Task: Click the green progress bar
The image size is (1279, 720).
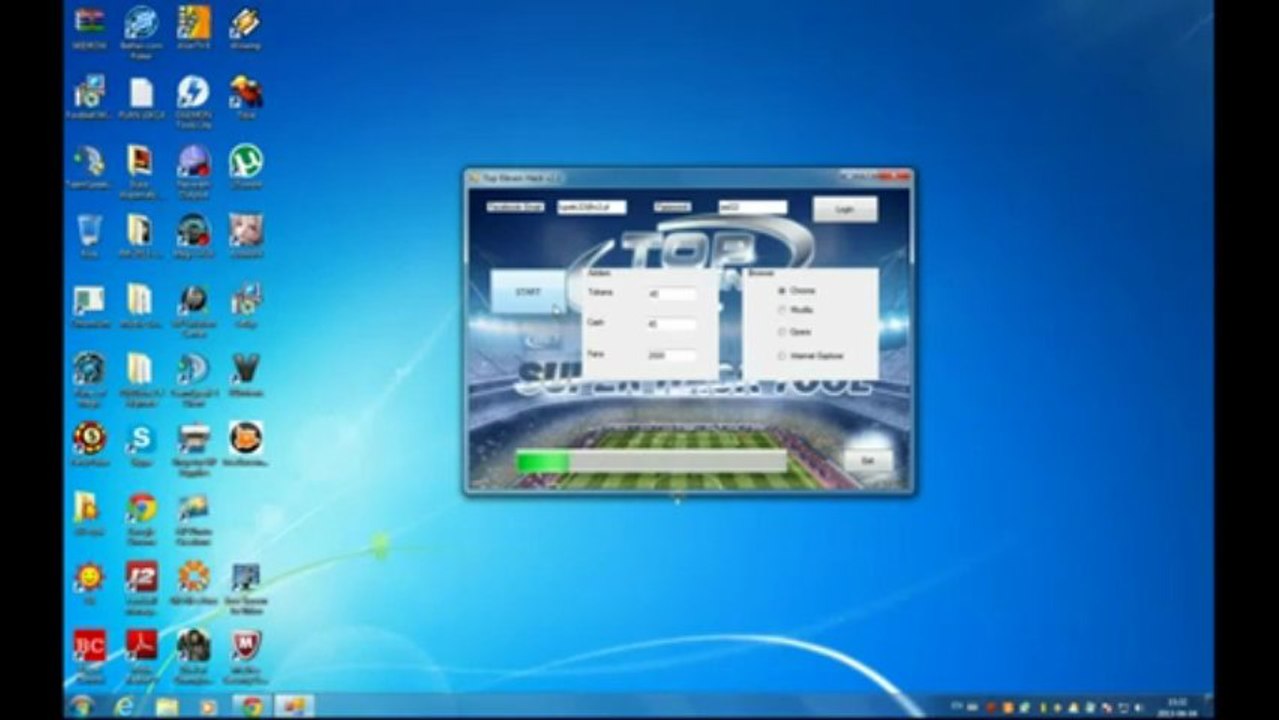Action: 651,461
